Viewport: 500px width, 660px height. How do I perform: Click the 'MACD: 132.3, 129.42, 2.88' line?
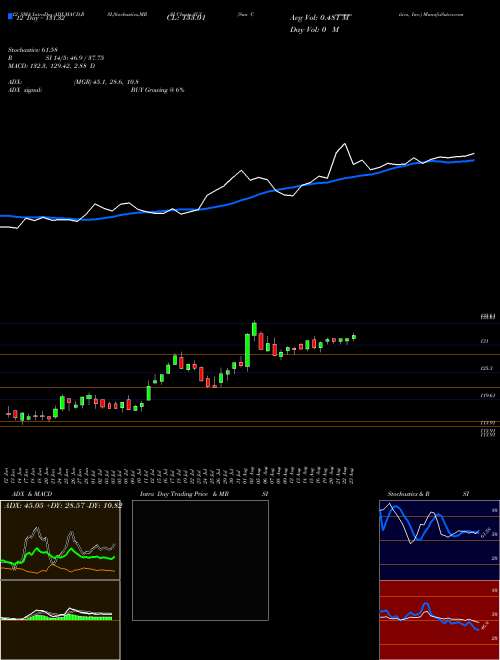(x=52, y=66)
